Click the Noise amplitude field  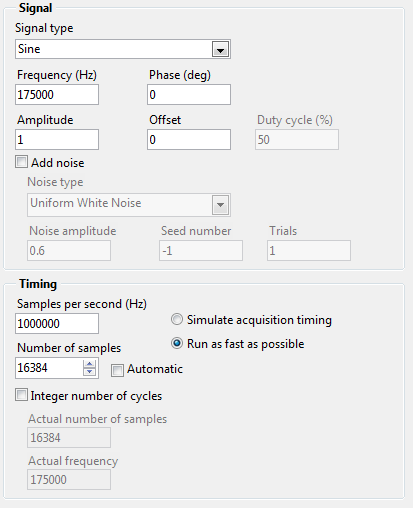point(69,251)
